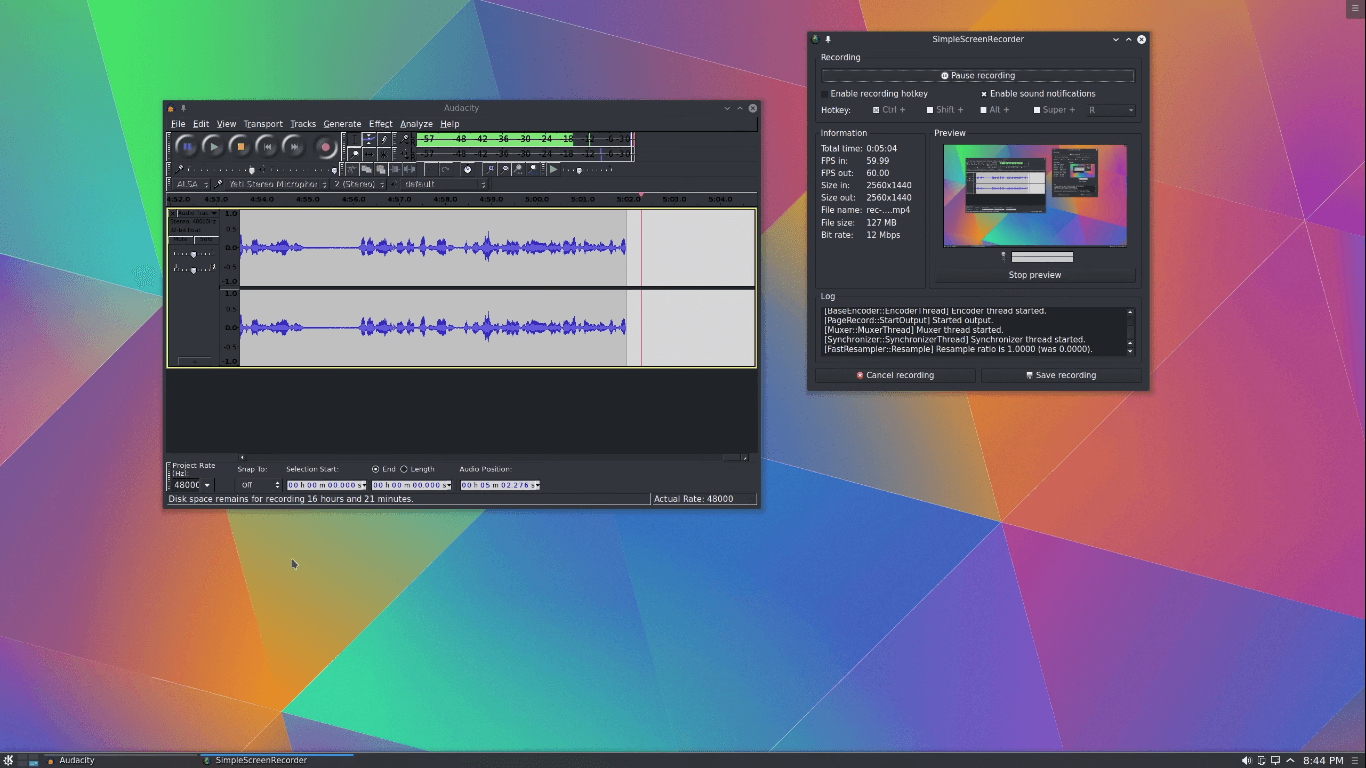The width and height of the screenshot is (1366, 768).
Task: Skip to Start of the track
Action: [267, 147]
